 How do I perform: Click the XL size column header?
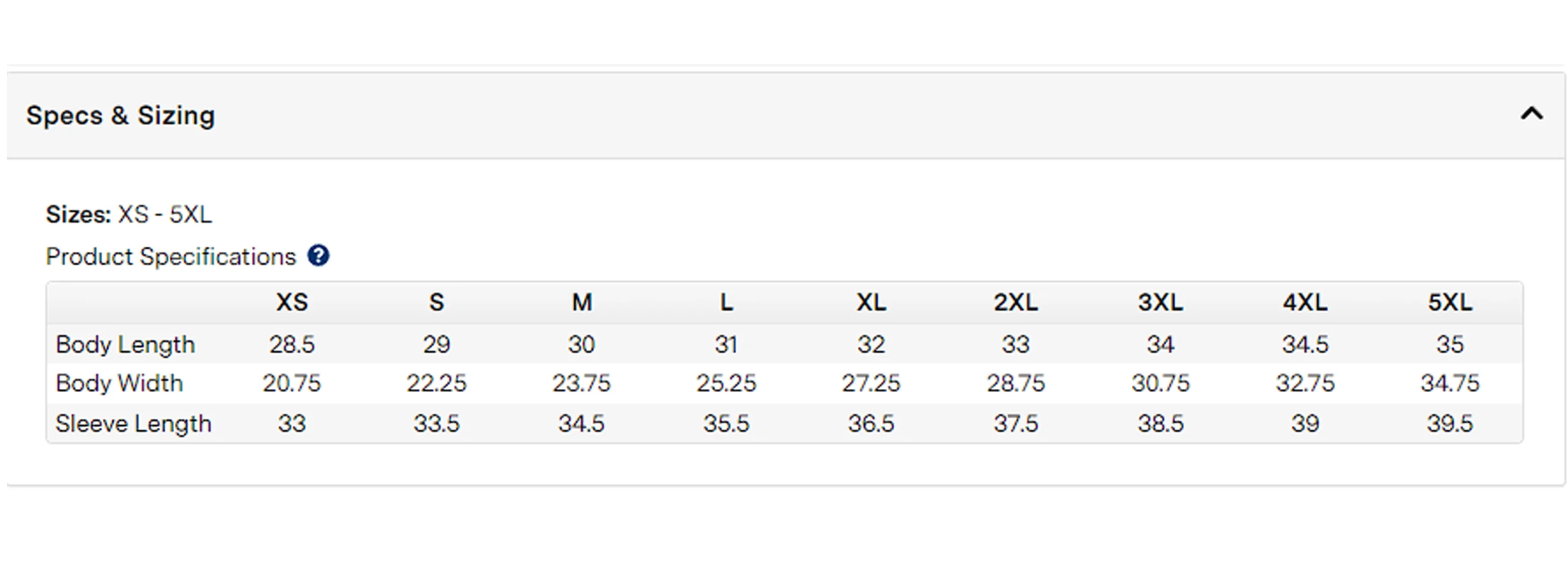point(870,302)
